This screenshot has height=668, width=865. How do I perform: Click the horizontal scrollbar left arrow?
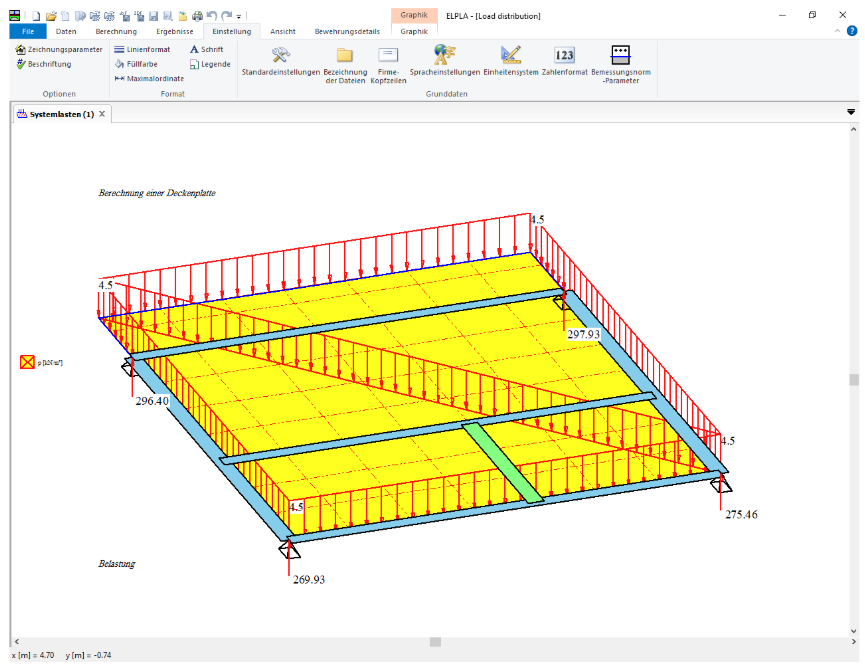17,642
